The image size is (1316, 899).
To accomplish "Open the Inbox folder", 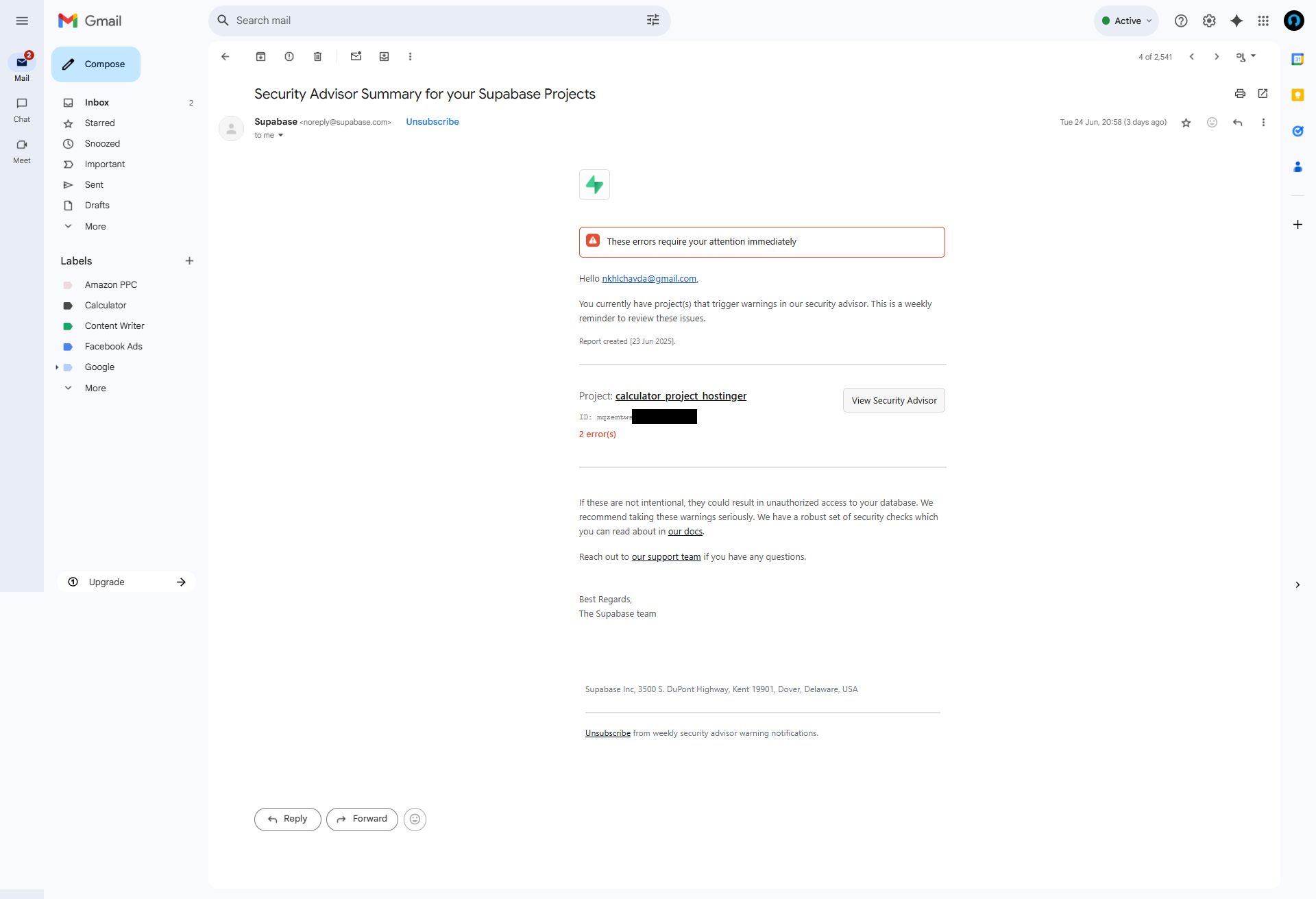I will [97, 103].
